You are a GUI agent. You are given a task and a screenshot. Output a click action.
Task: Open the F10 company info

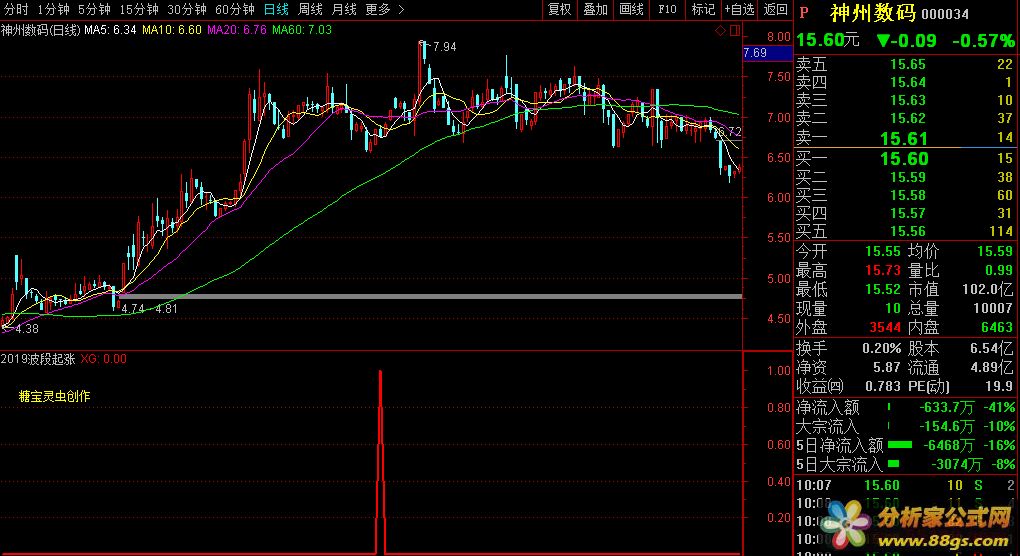coord(667,9)
